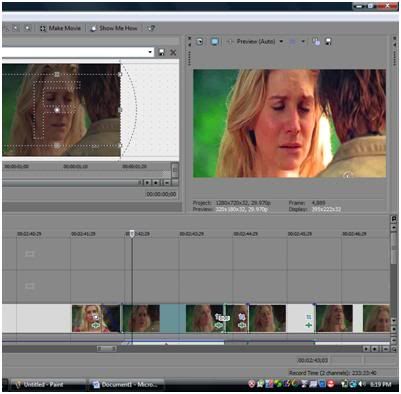Switch to Document1 - Microsoft Word taskbar item
The width and height of the screenshot is (401, 394).
127,385
